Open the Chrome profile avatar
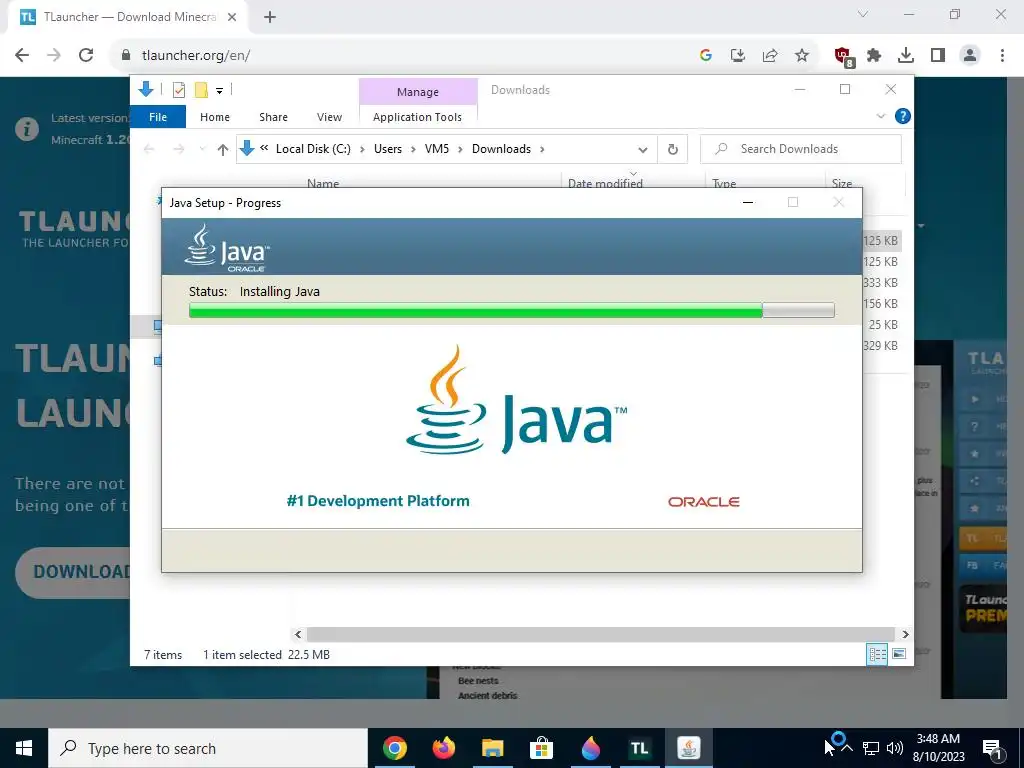Screen dimensions: 1024x768 tap(970, 56)
